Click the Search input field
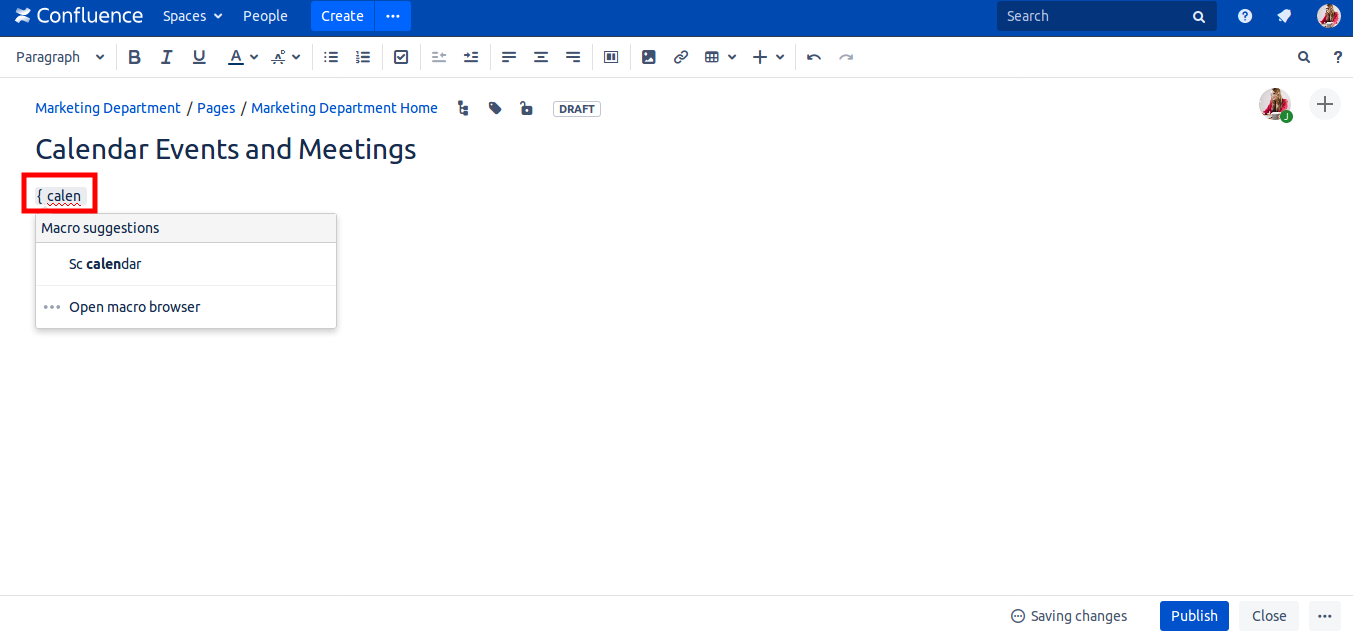Image resolution: width=1353 pixels, height=634 pixels. (x=1095, y=16)
